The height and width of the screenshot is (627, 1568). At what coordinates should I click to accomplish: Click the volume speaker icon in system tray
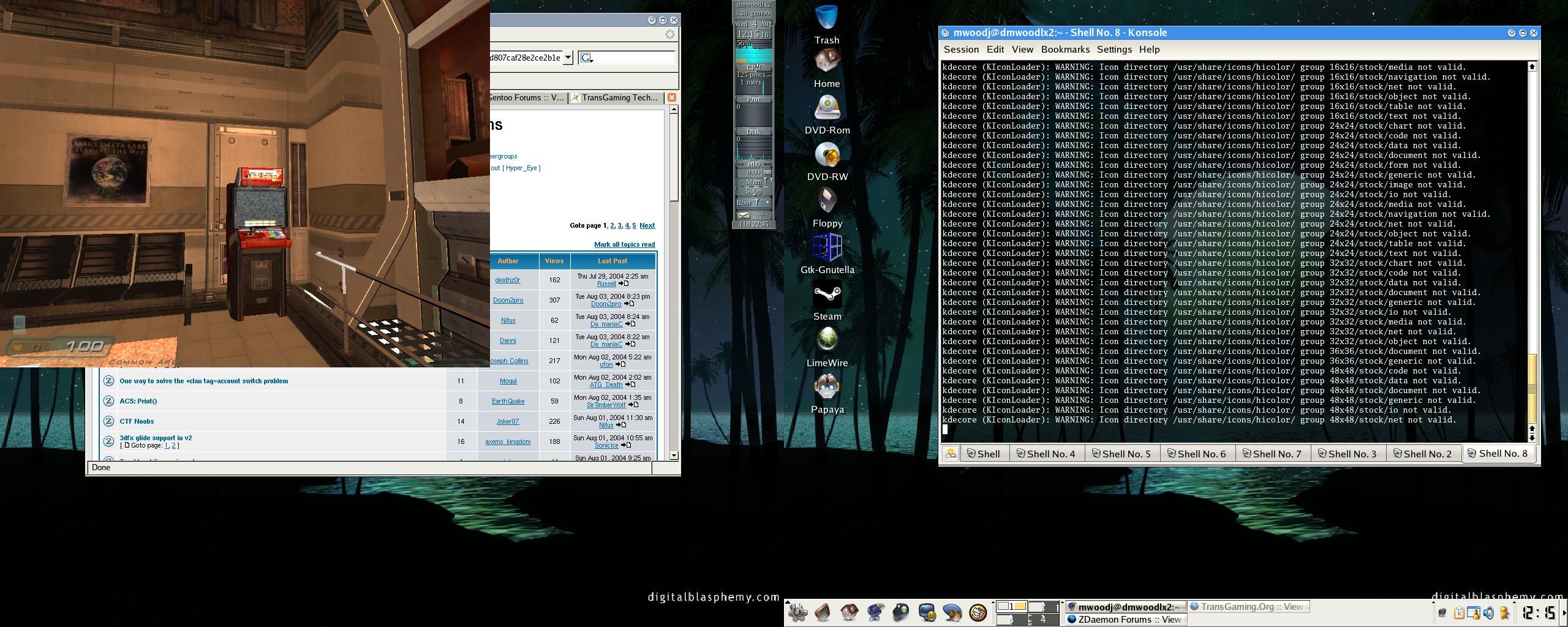tap(1488, 613)
